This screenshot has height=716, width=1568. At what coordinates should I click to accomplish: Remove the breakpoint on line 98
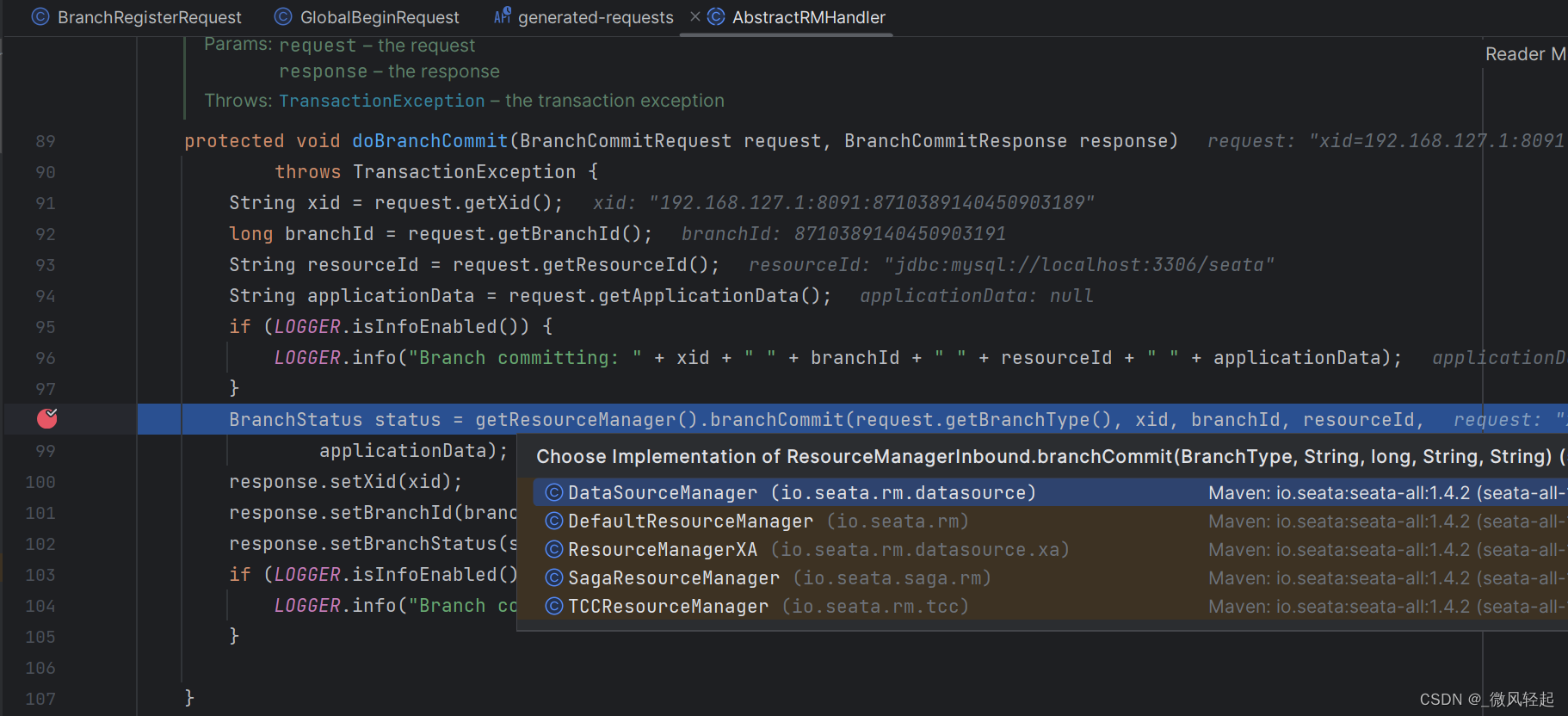click(47, 419)
